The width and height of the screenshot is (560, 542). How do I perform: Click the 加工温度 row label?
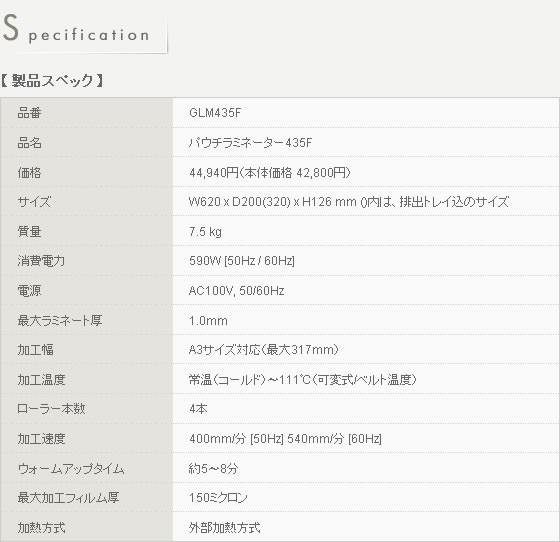coord(41,380)
